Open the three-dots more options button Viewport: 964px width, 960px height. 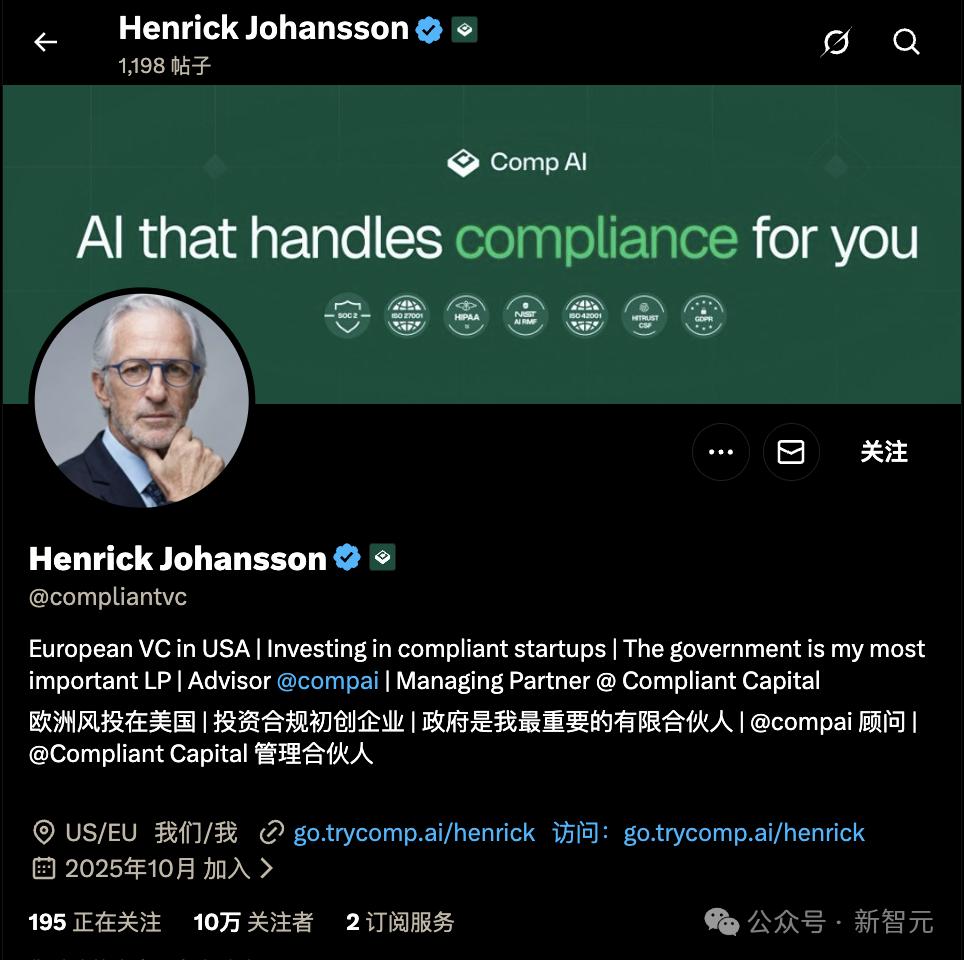721,452
